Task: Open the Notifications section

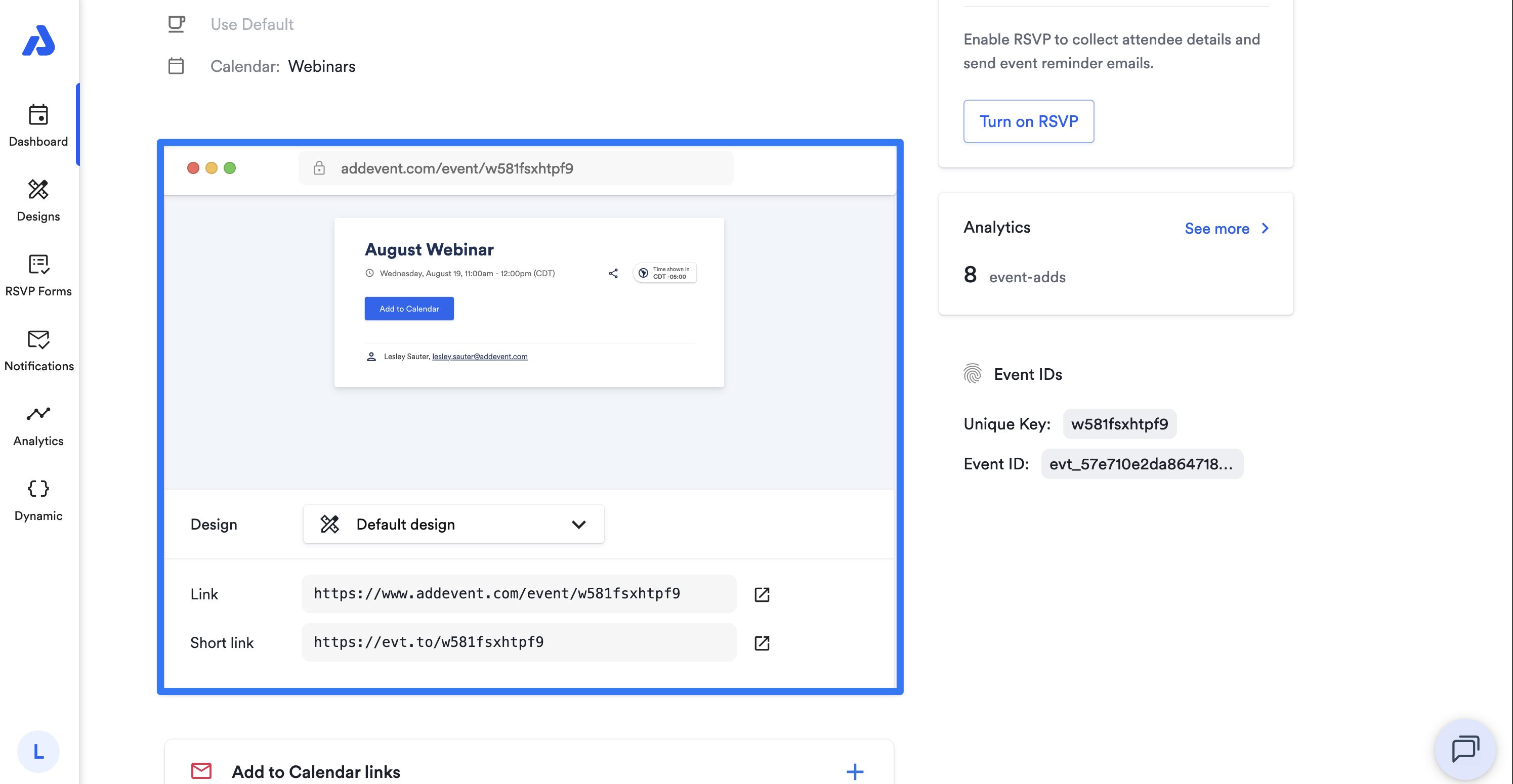Action: point(39,350)
